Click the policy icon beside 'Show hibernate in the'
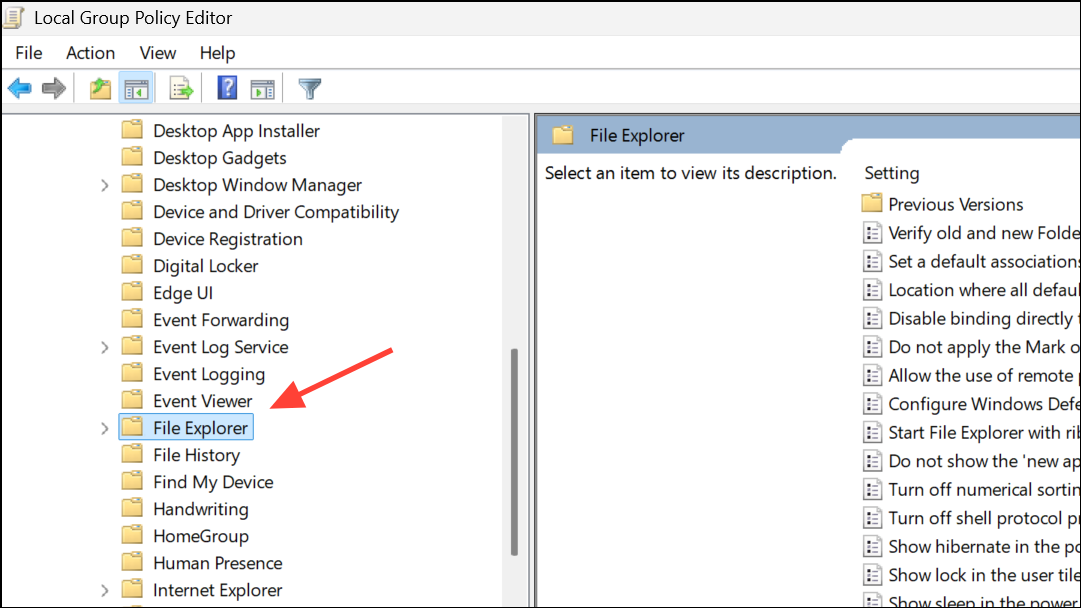 click(872, 547)
